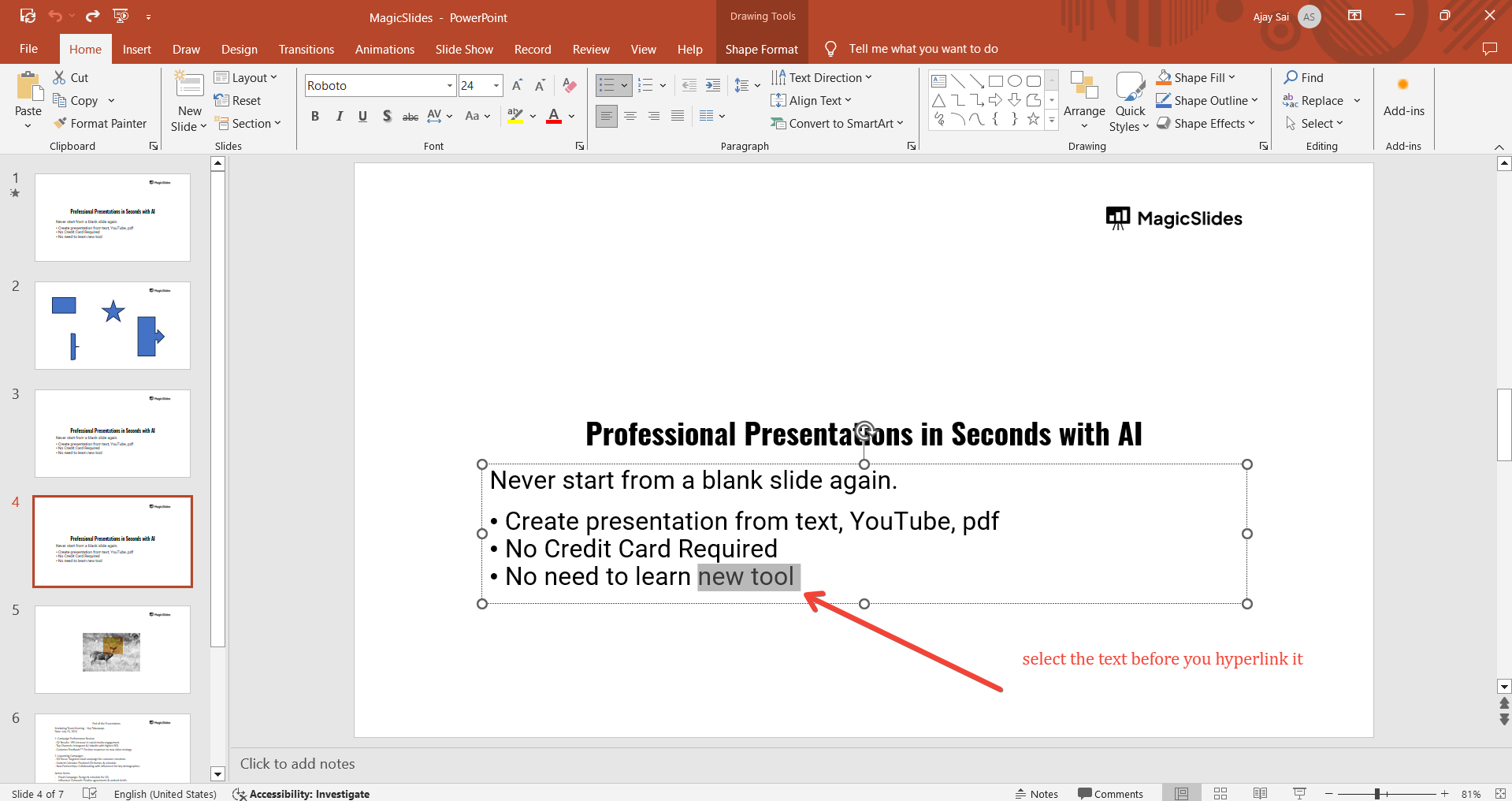Insert a New Slide

pyautogui.click(x=189, y=102)
